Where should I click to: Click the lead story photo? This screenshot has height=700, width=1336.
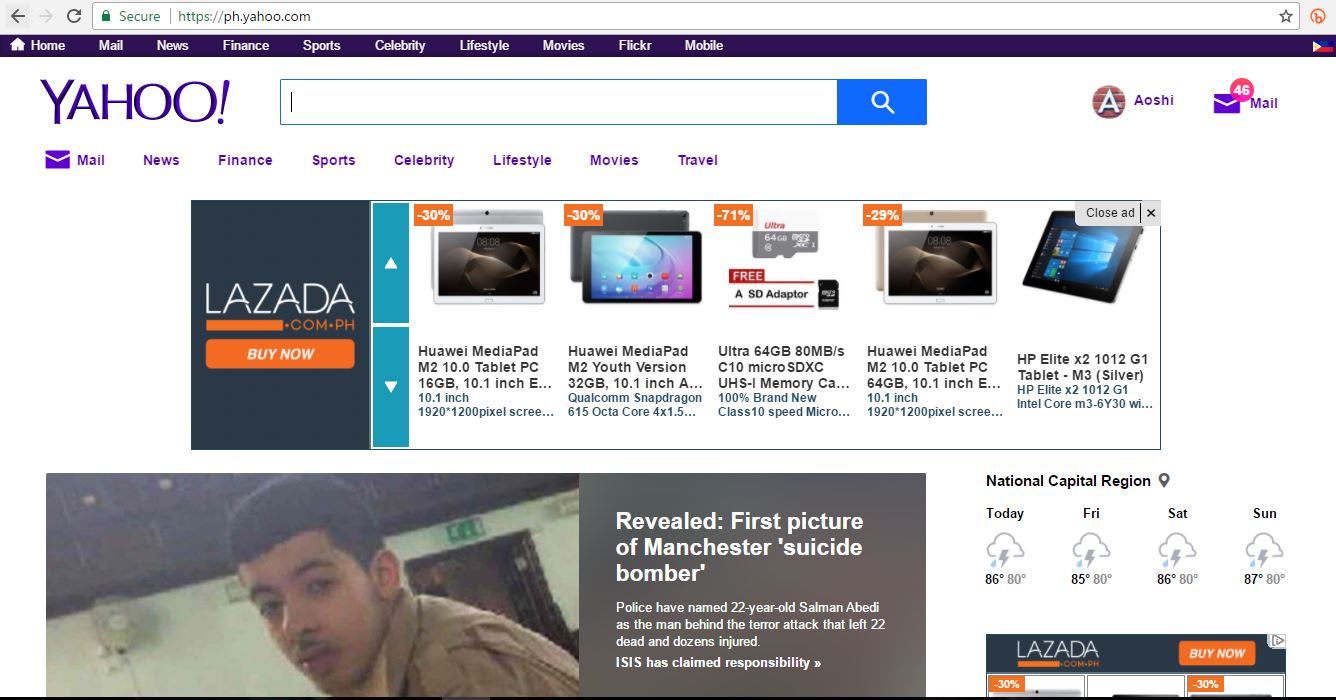(312, 585)
